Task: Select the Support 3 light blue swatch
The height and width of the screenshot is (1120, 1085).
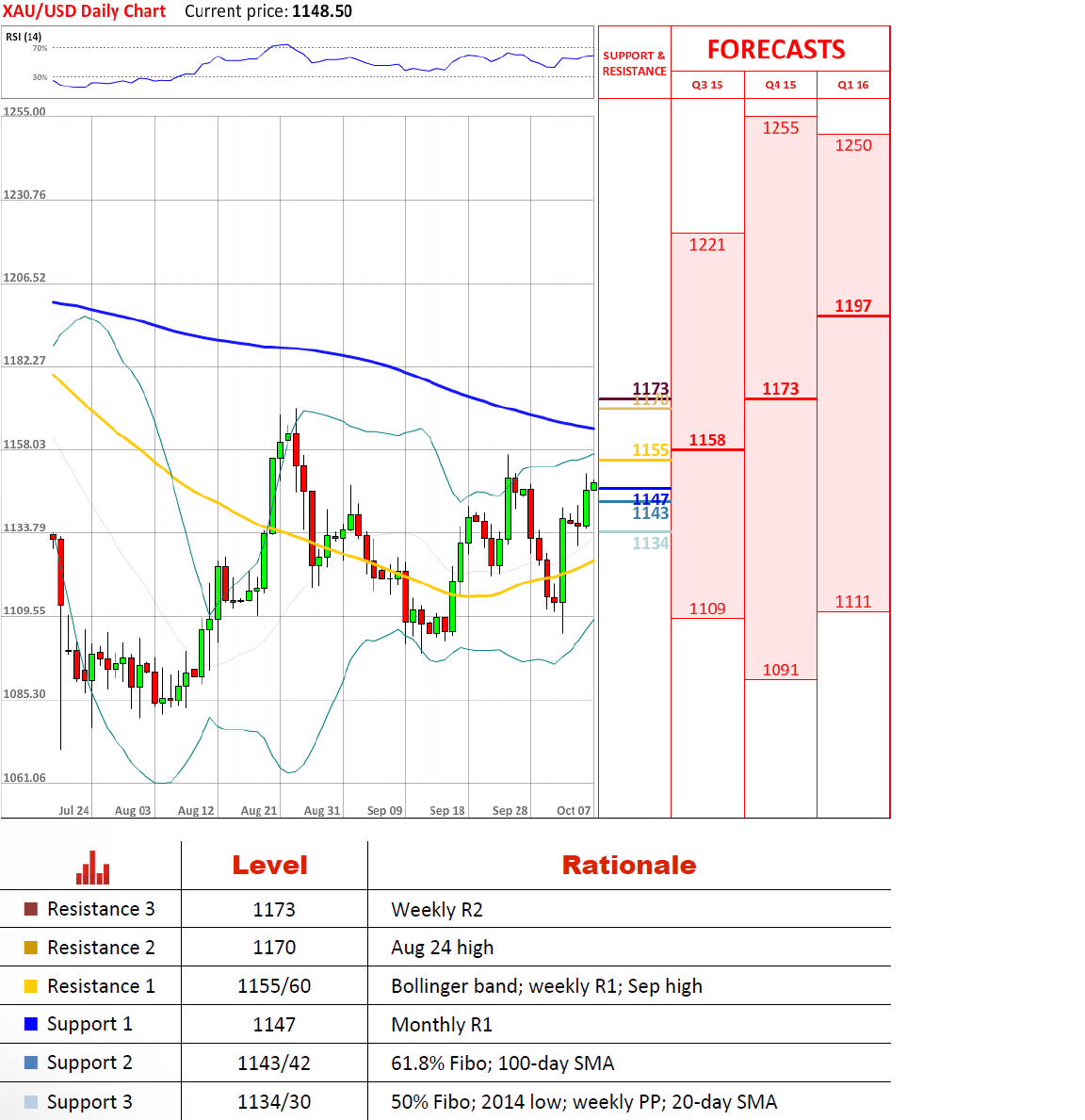Action: [31, 1102]
